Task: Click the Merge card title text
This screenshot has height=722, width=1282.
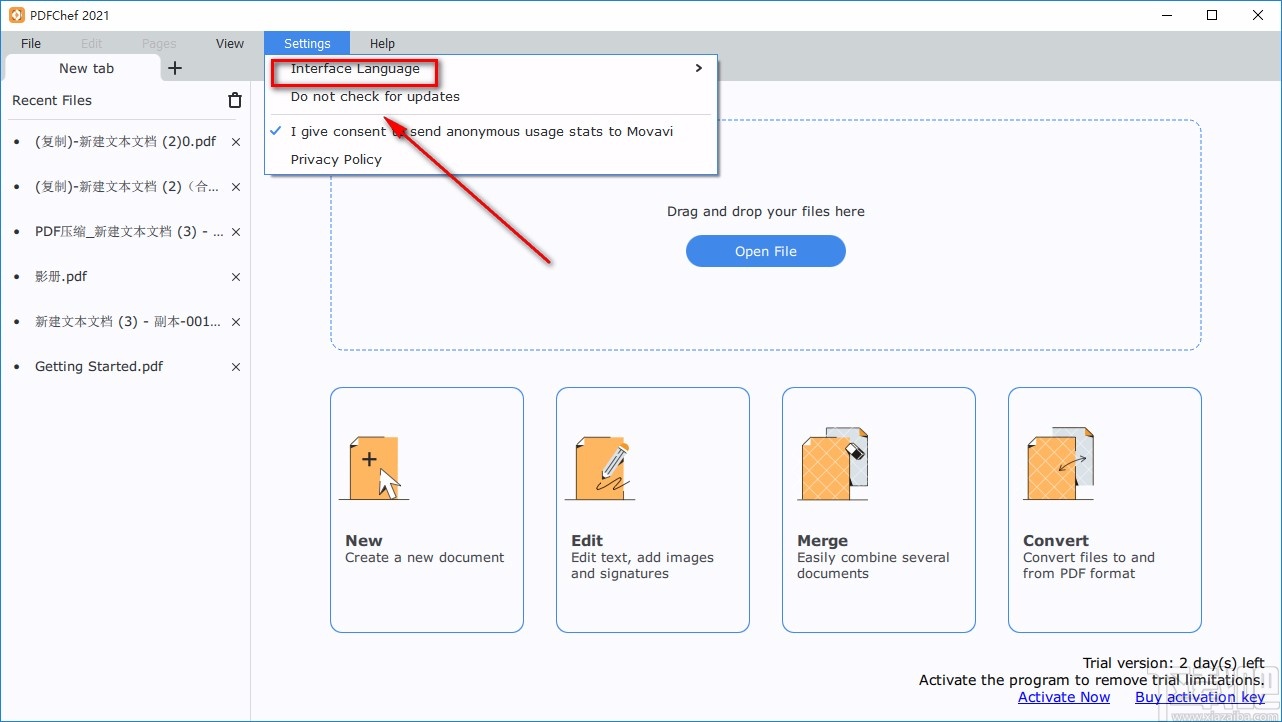Action: pos(822,541)
